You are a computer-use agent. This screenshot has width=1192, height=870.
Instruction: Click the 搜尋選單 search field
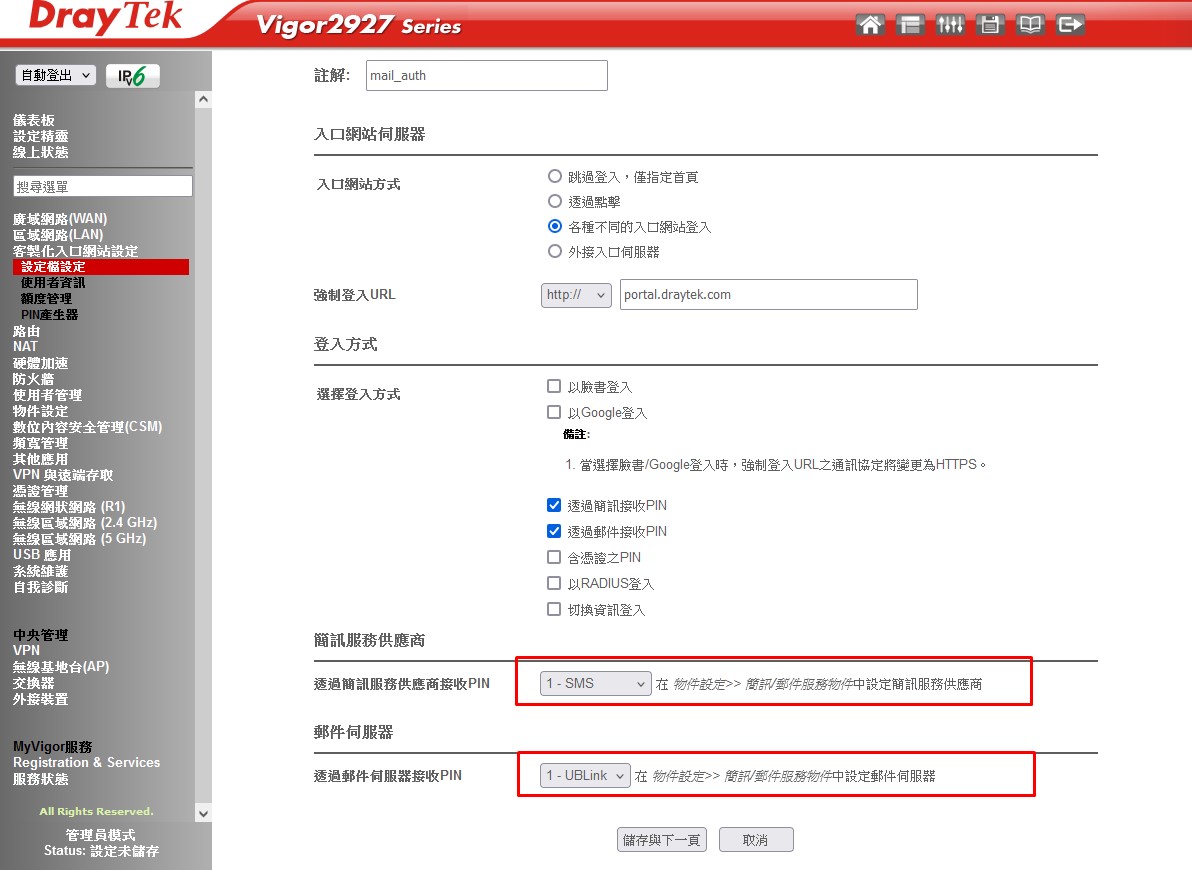click(x=103, y=186)
